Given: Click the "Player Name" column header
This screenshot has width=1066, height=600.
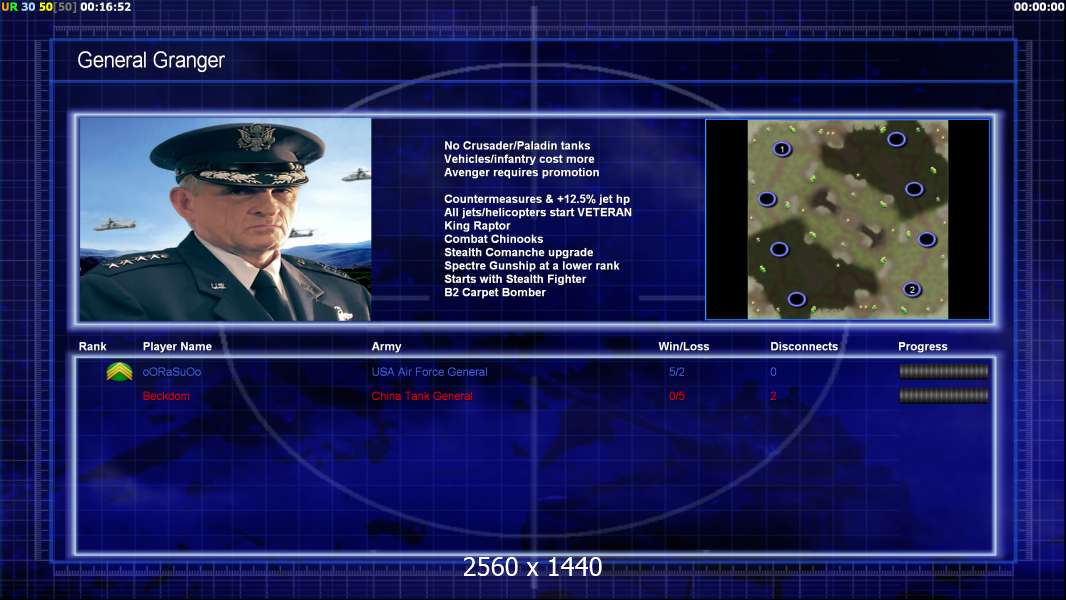Looking at the screenshot, I should 177,347.
